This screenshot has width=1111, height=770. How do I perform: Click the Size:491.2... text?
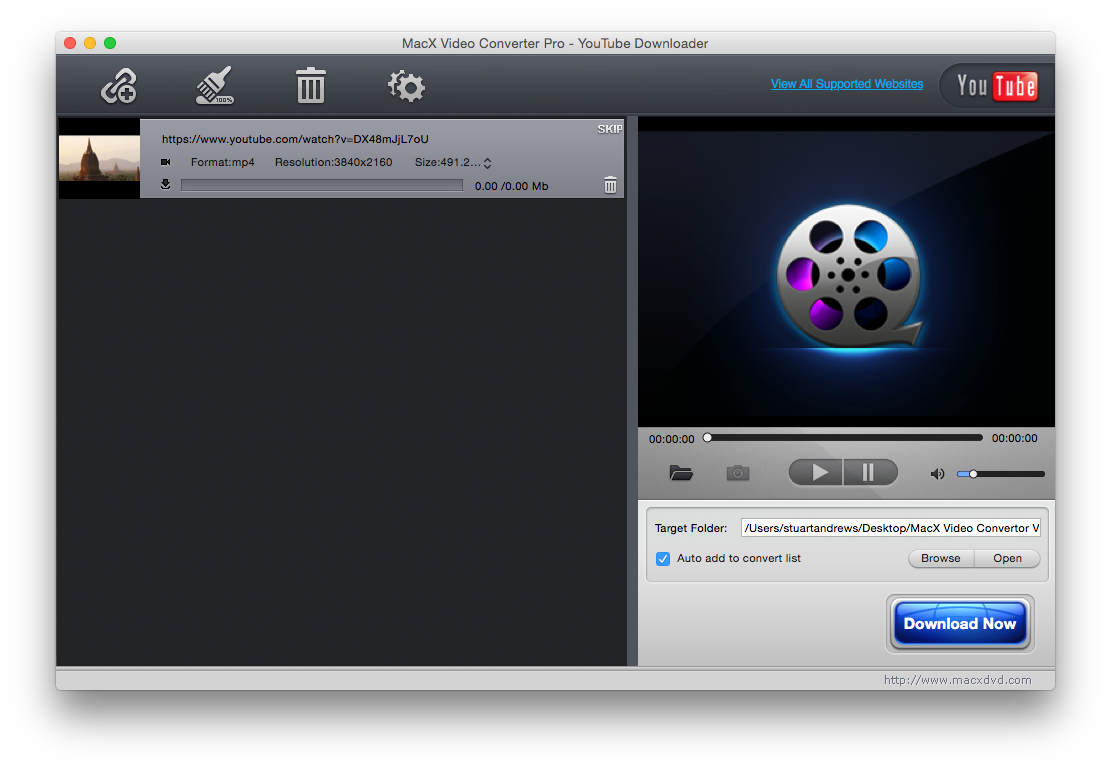coord(448,162)
